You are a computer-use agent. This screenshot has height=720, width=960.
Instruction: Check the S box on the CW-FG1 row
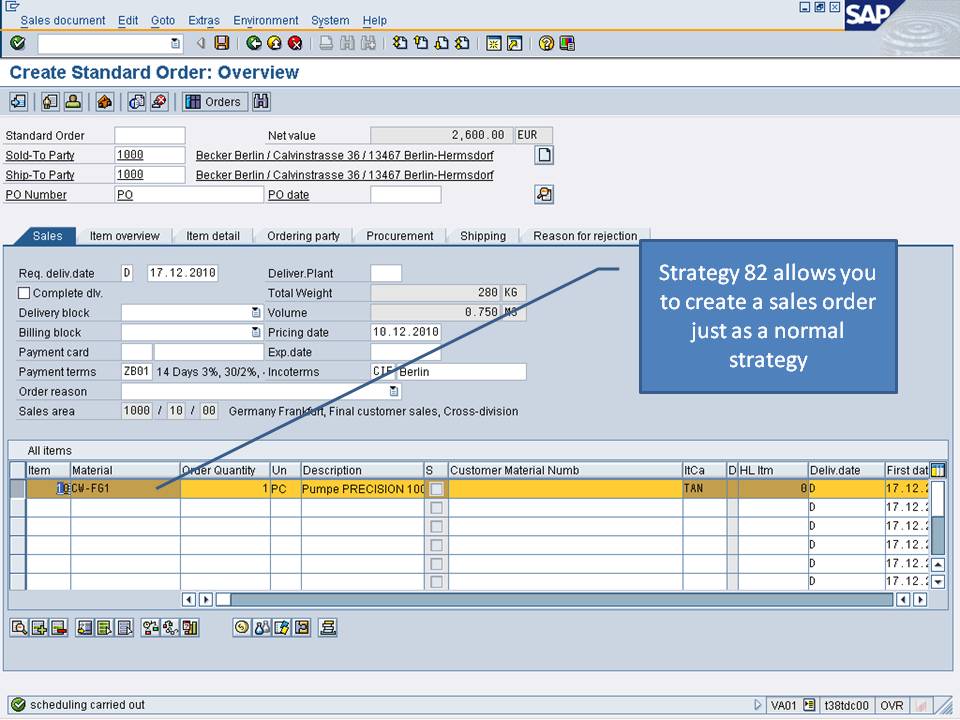(x=436, y=489)
